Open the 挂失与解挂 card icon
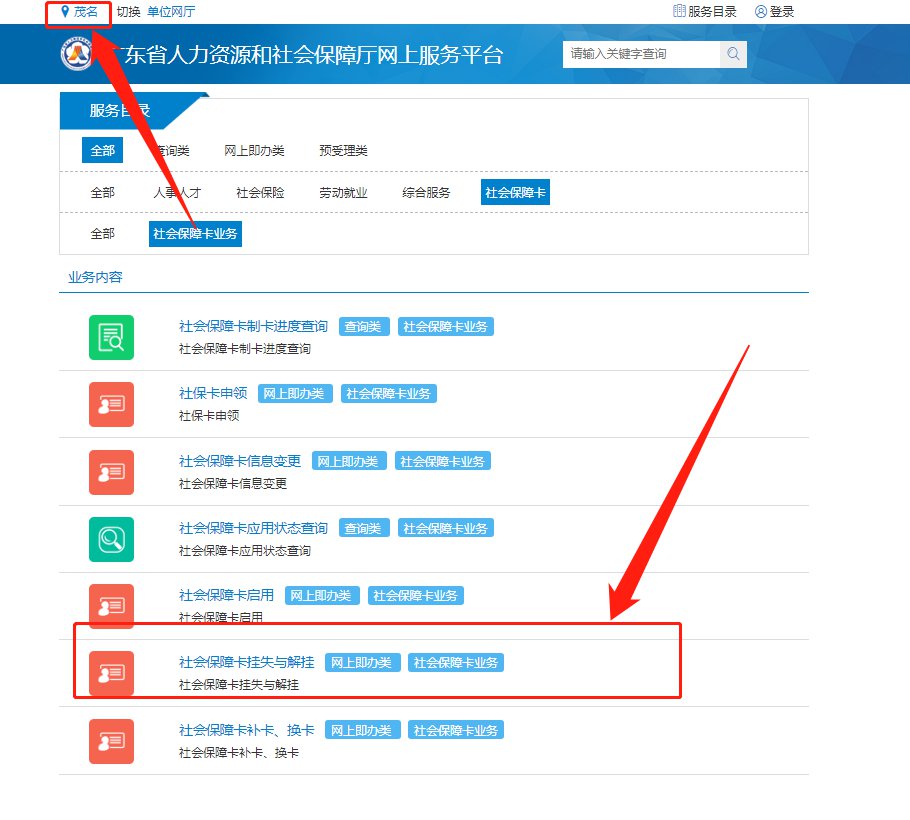This screenshot has width=910, height=820. [x=111, y=674]
